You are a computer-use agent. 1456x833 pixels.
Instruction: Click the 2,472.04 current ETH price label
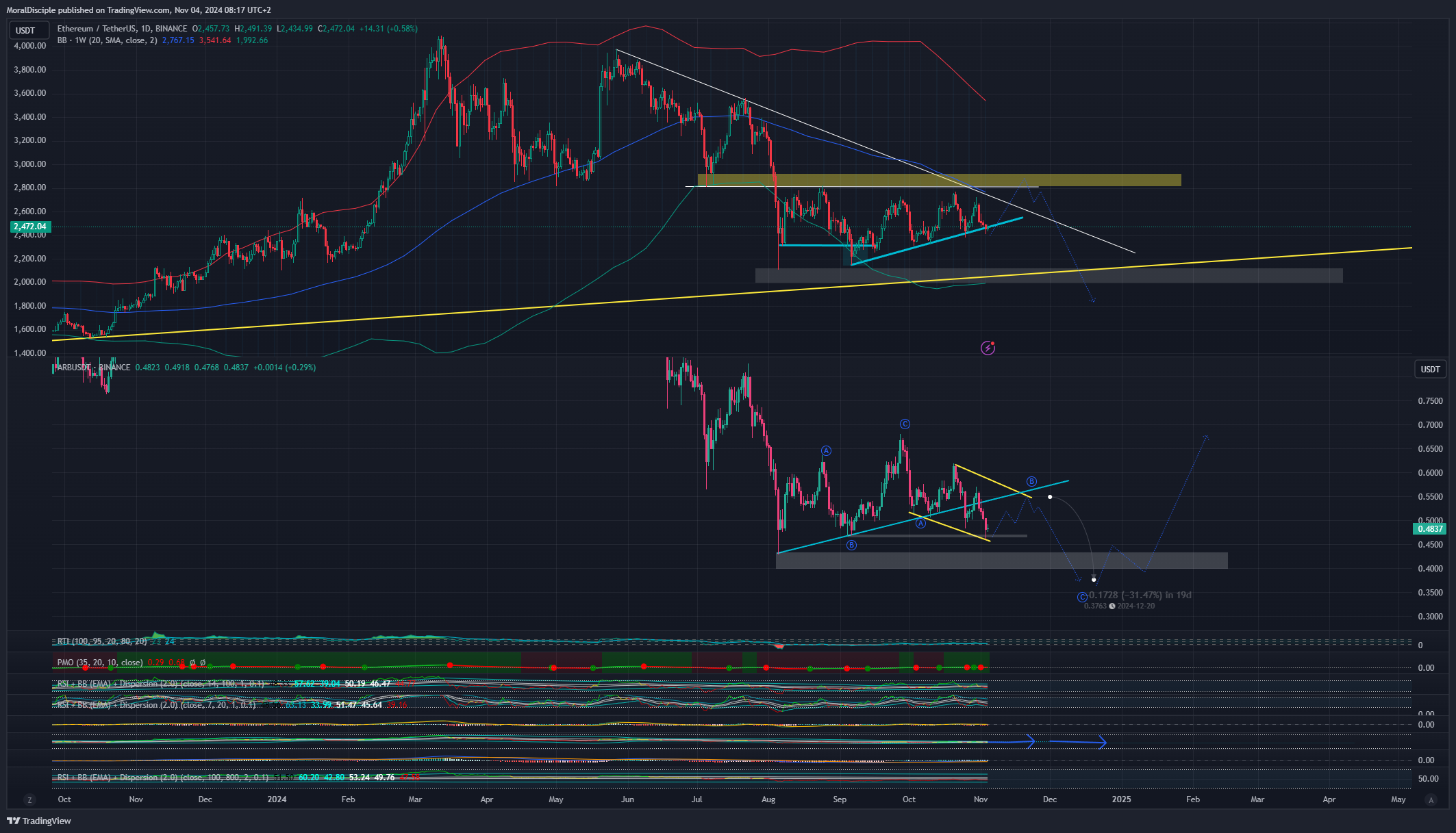[30, 227]
